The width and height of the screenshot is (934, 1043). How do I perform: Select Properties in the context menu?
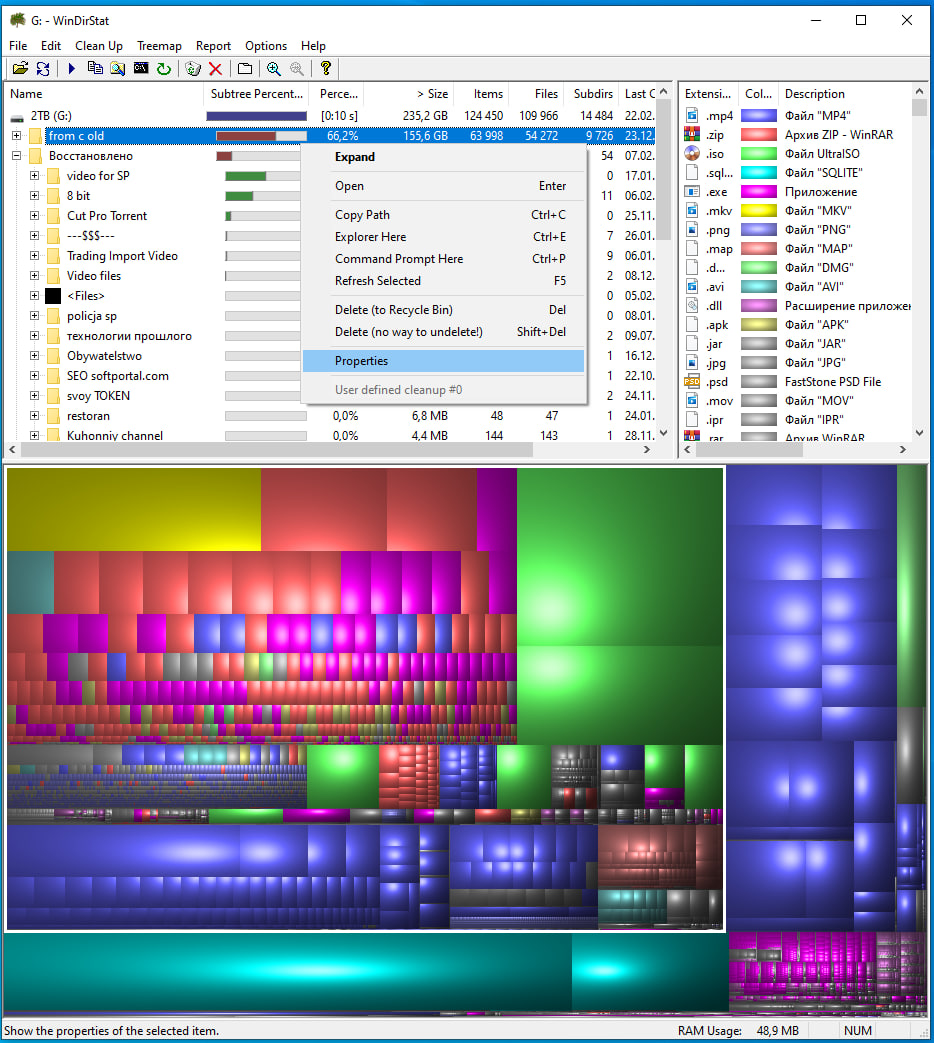pyautogui.click(x=361, y=361)
